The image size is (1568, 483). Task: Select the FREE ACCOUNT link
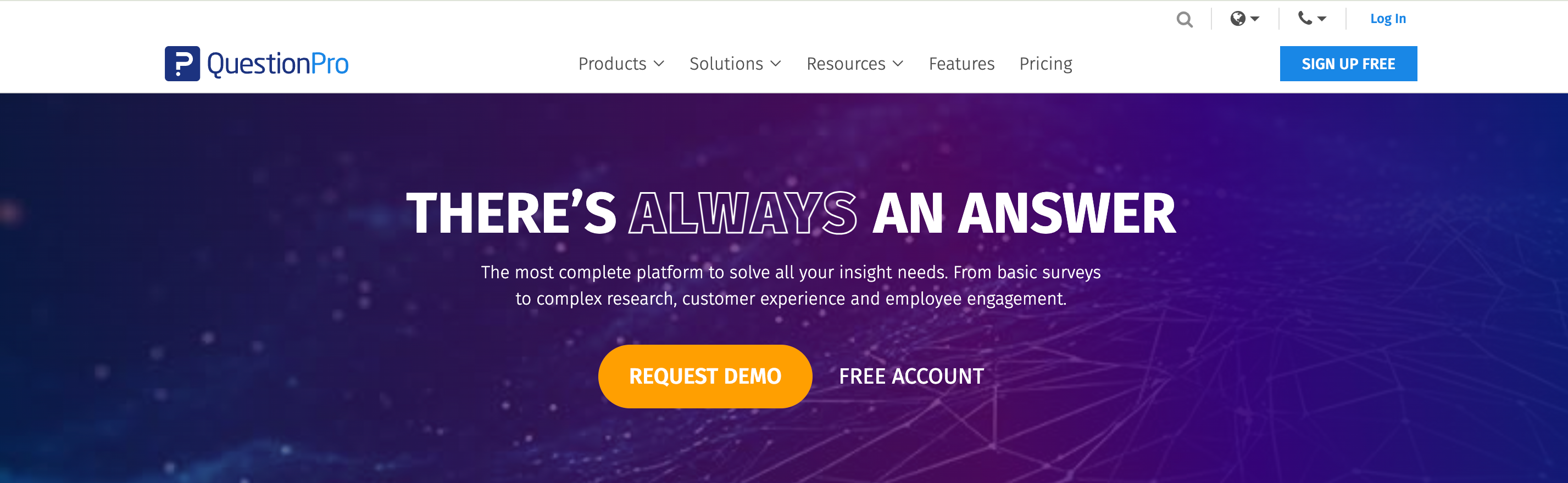click(x=911, y=376)
